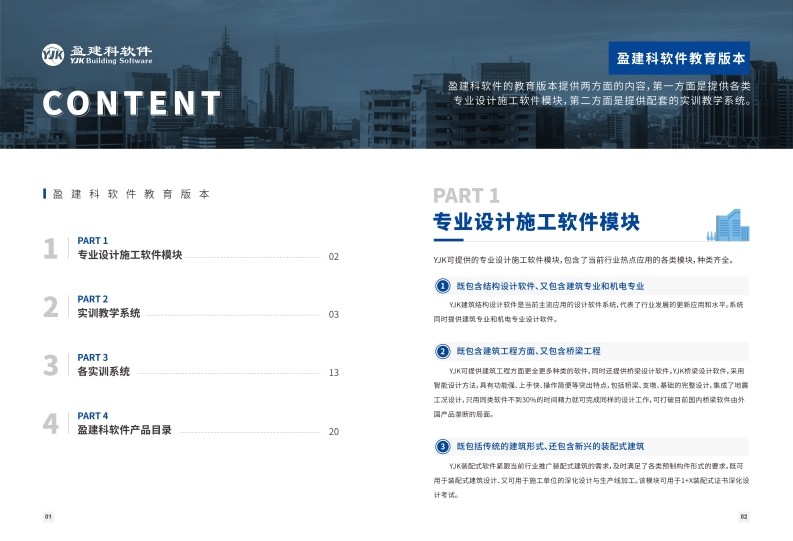Click the large gray number 3 in contents
793x541 pixels.
[50, 366]
